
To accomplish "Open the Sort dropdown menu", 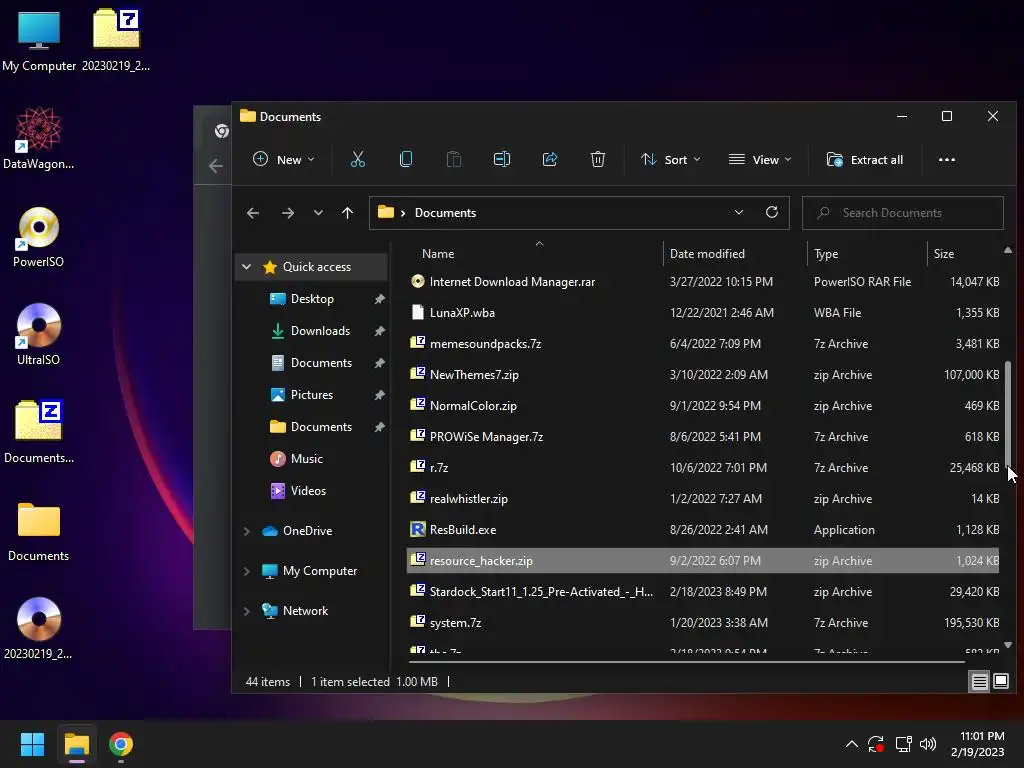I will pyautogui.click(x=670, y=159).
